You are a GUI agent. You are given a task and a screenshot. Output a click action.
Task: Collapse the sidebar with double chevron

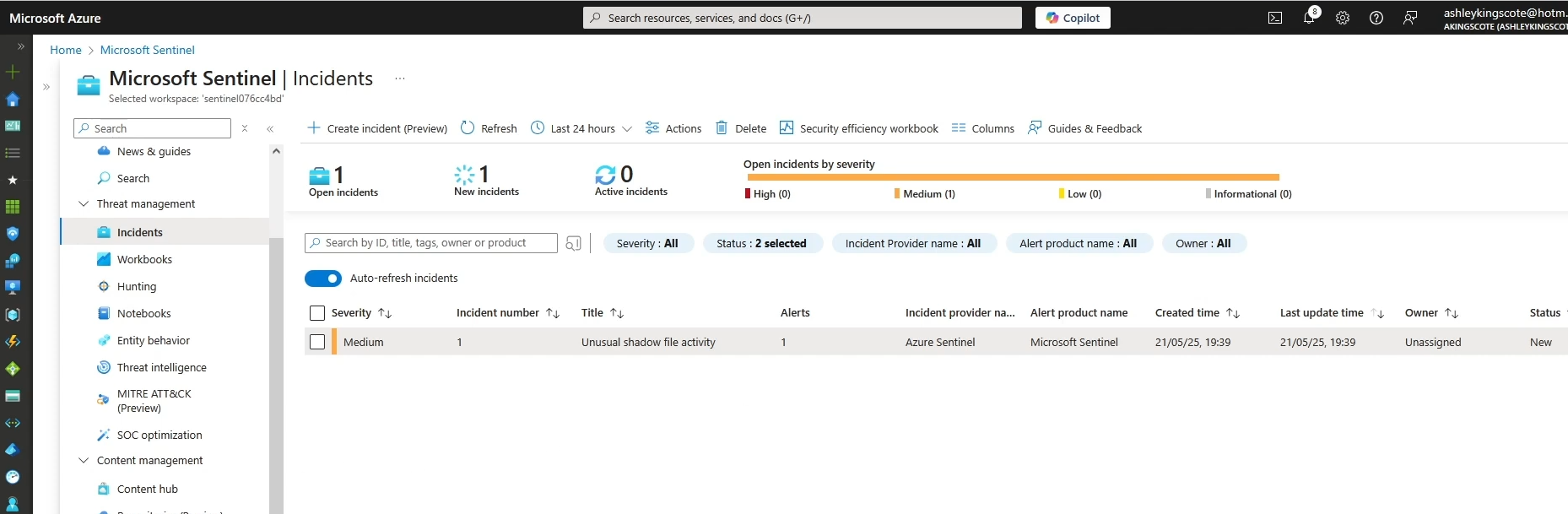click(x=270, y=129)
